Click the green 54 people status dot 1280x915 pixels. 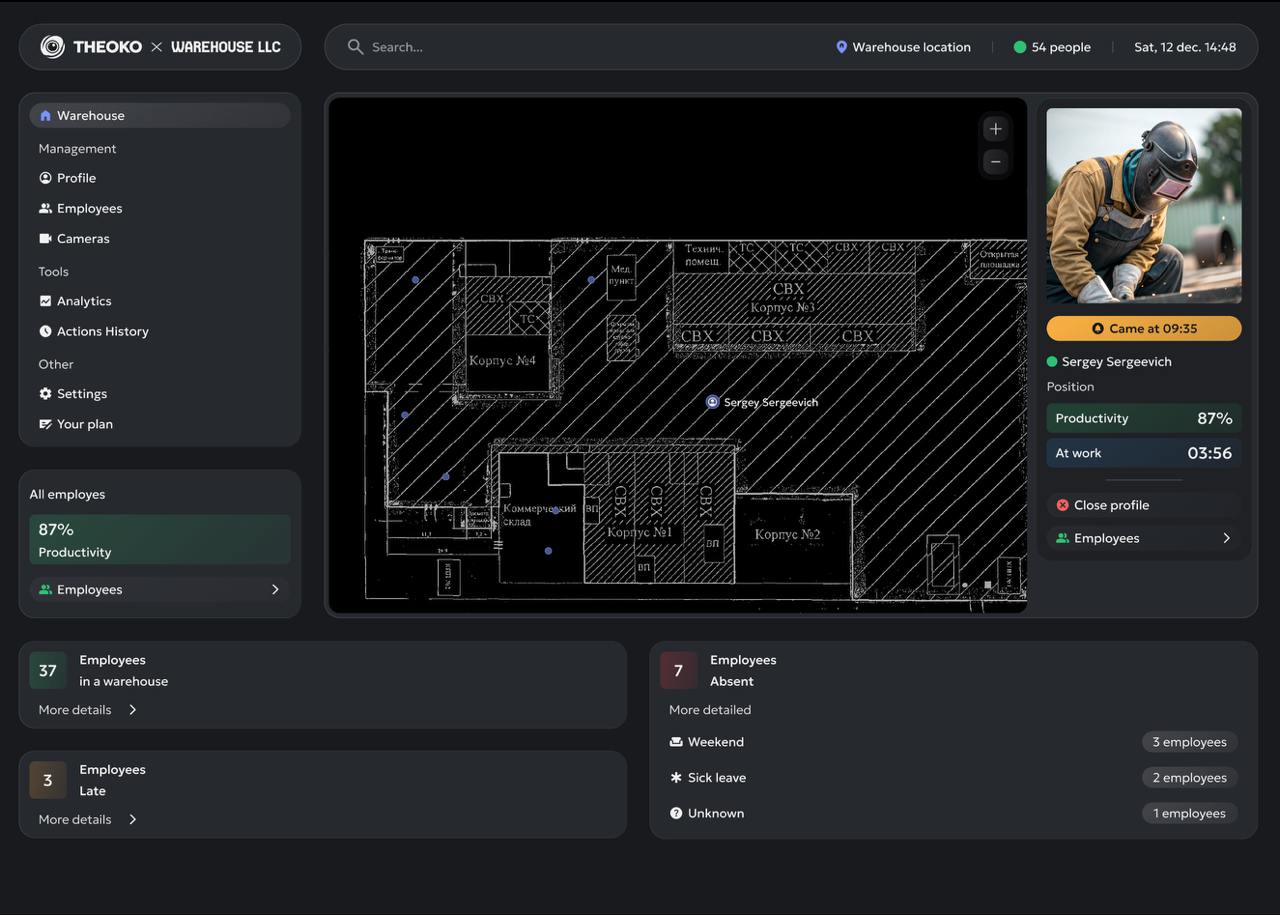coord(1020,47)
